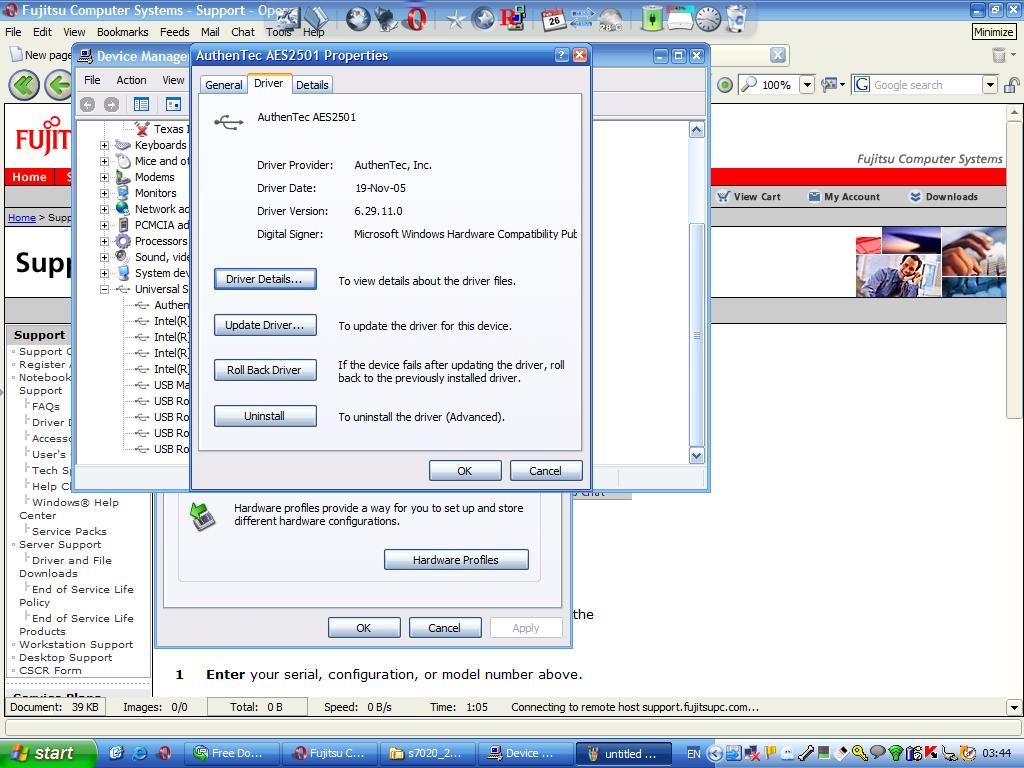Click the help question mark icon
The width and height of the screenshot is (1024, 768).
(561, 56)
